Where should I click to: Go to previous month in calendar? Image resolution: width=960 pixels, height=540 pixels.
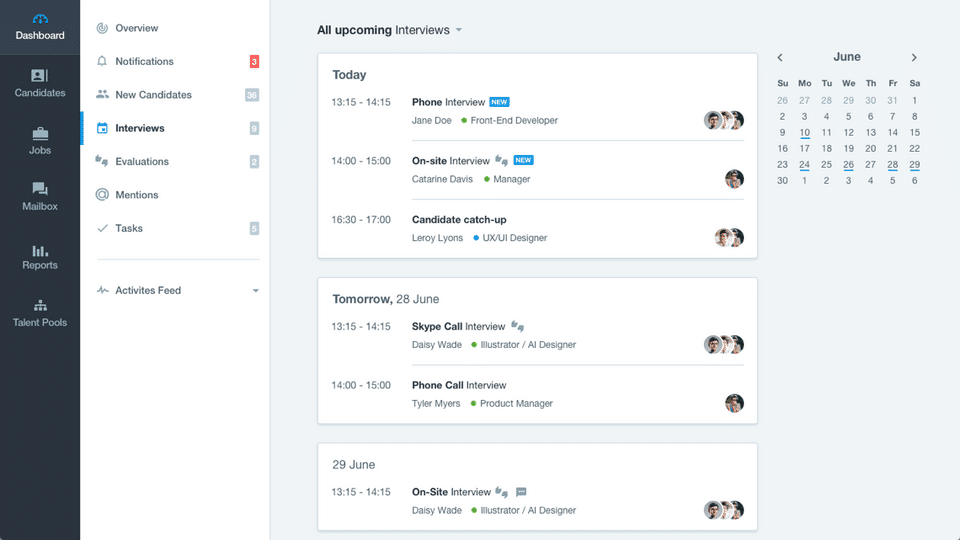coord(780,58)
